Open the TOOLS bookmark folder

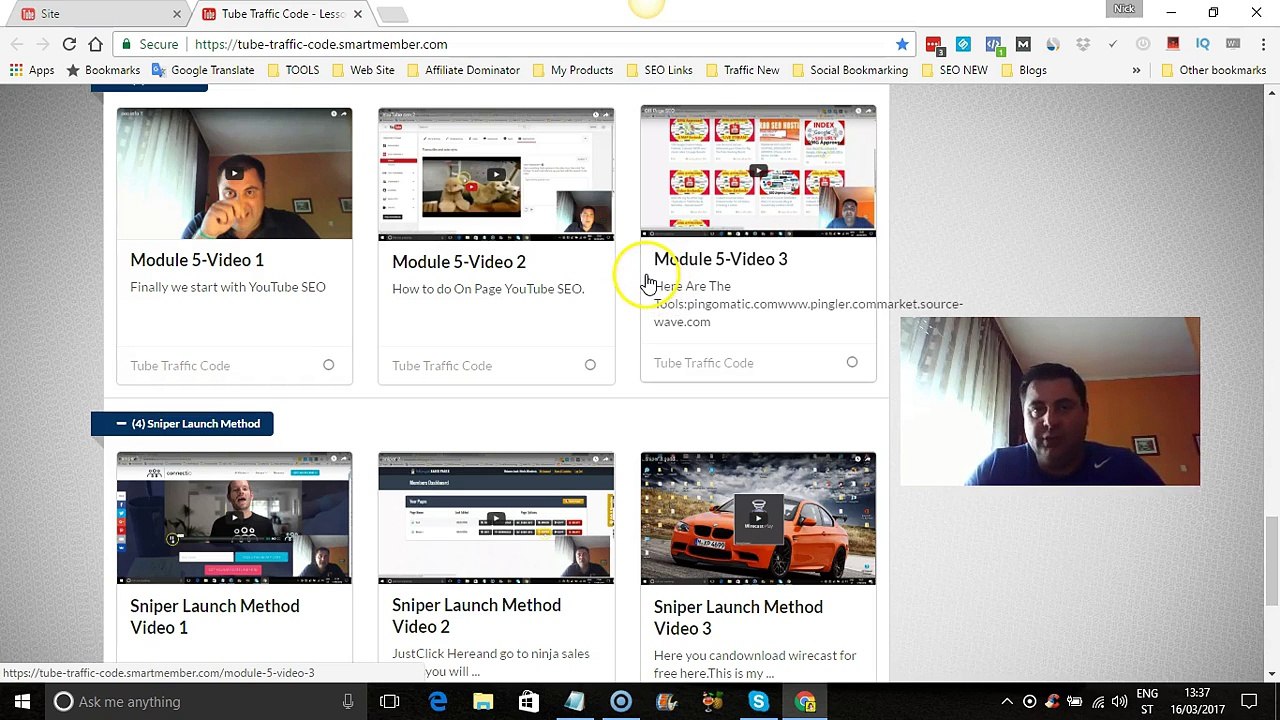tap(292, 70)
